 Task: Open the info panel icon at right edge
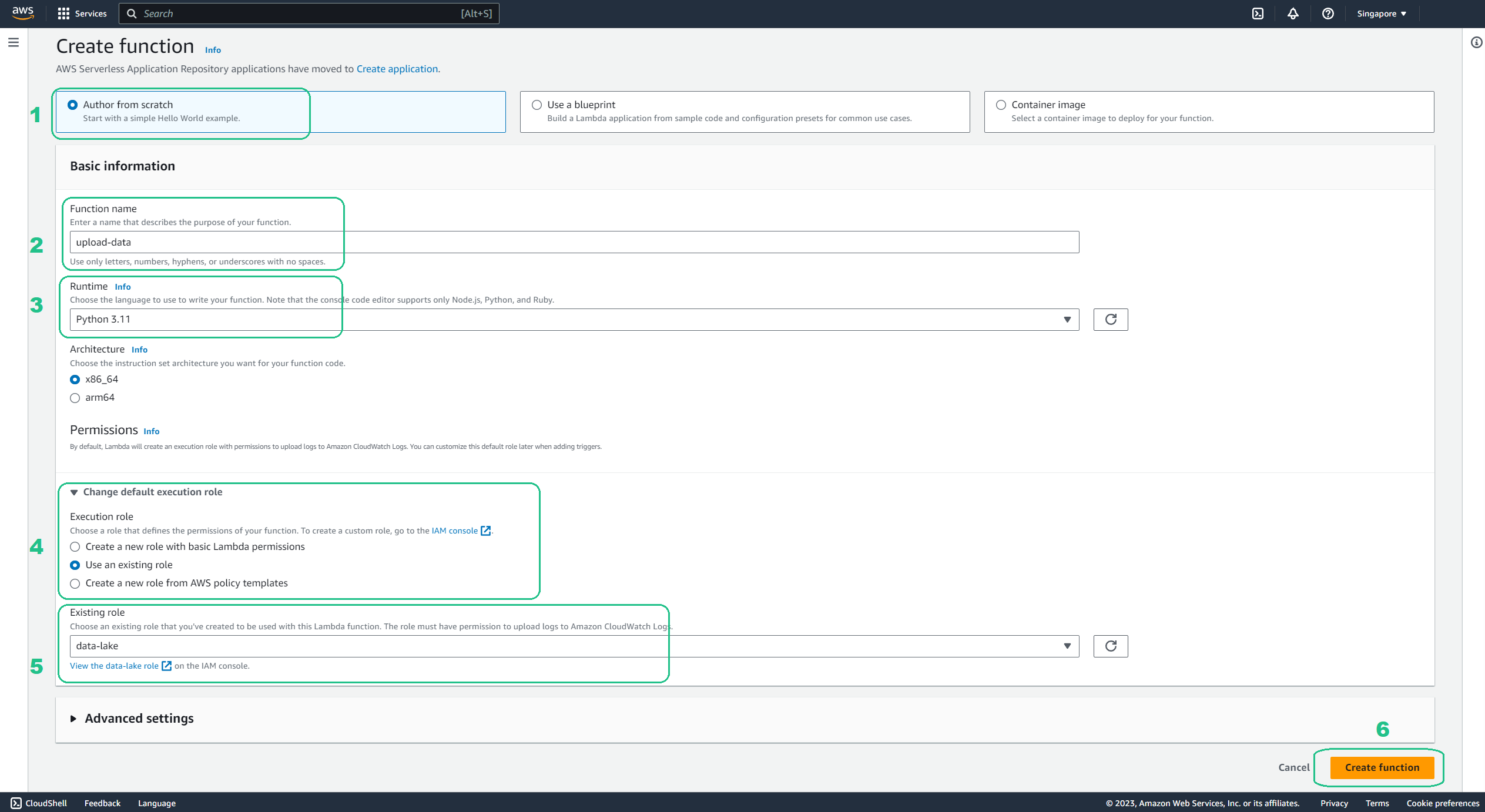point(1476,42)
